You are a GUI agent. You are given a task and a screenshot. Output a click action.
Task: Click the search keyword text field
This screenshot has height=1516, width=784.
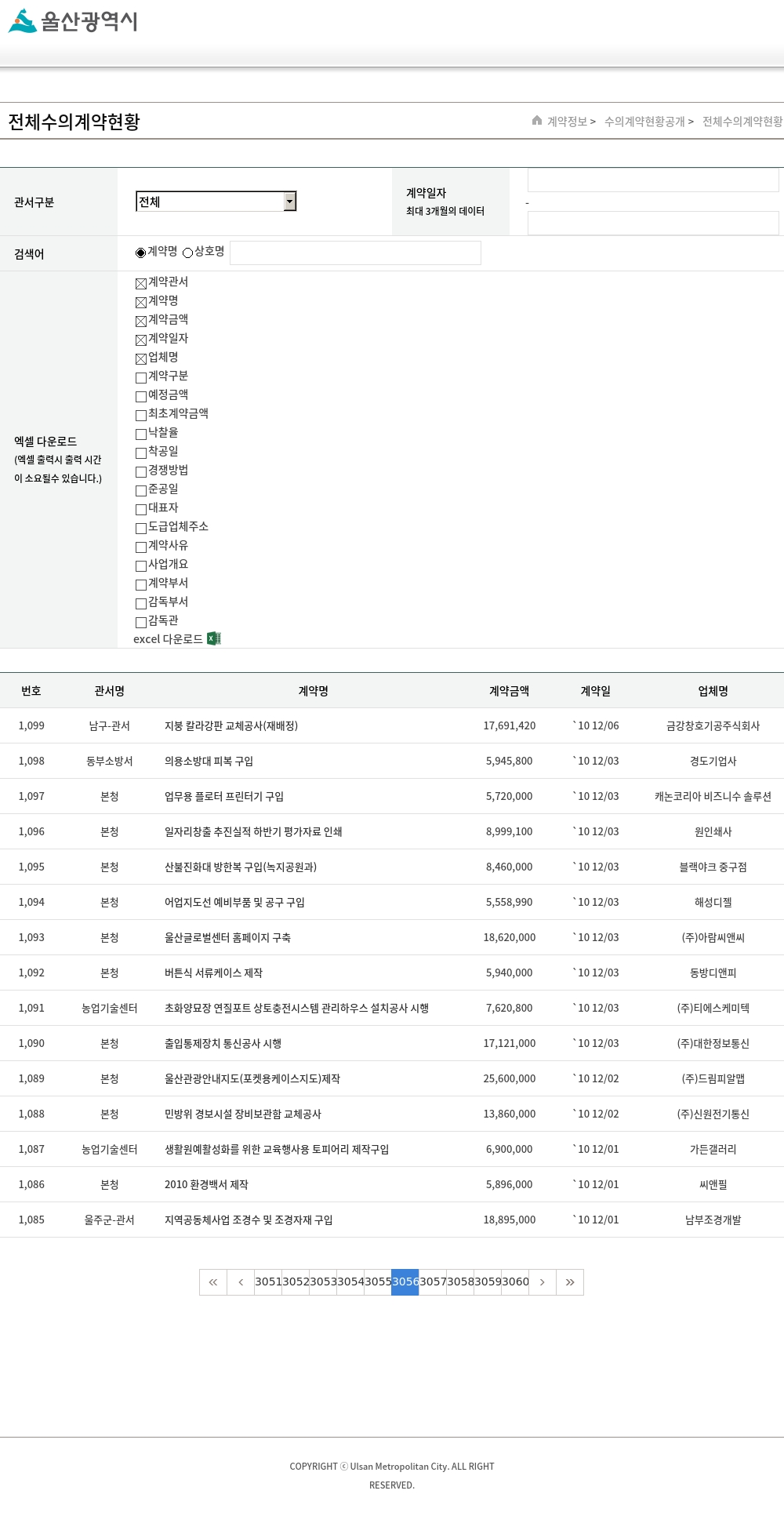(355, 253)
